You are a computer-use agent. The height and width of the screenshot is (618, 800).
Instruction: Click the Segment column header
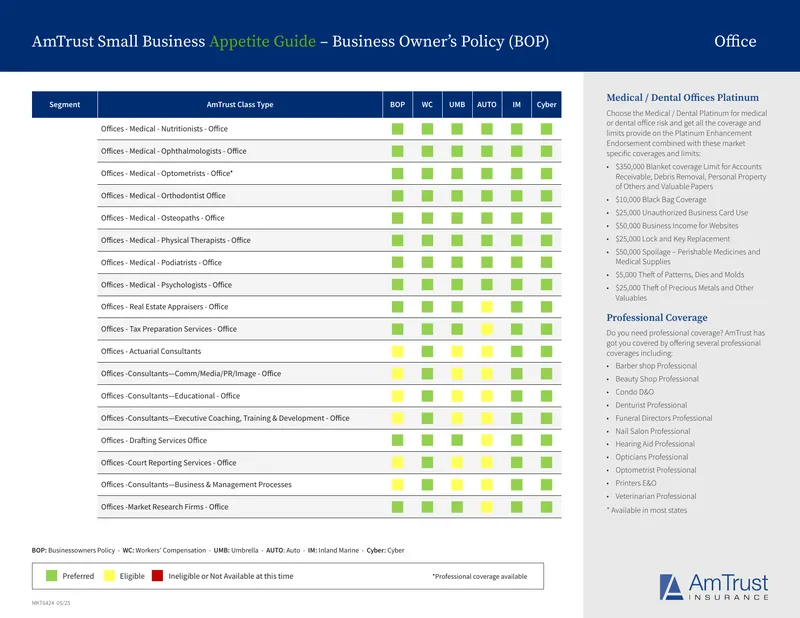[x=64, y=105]
